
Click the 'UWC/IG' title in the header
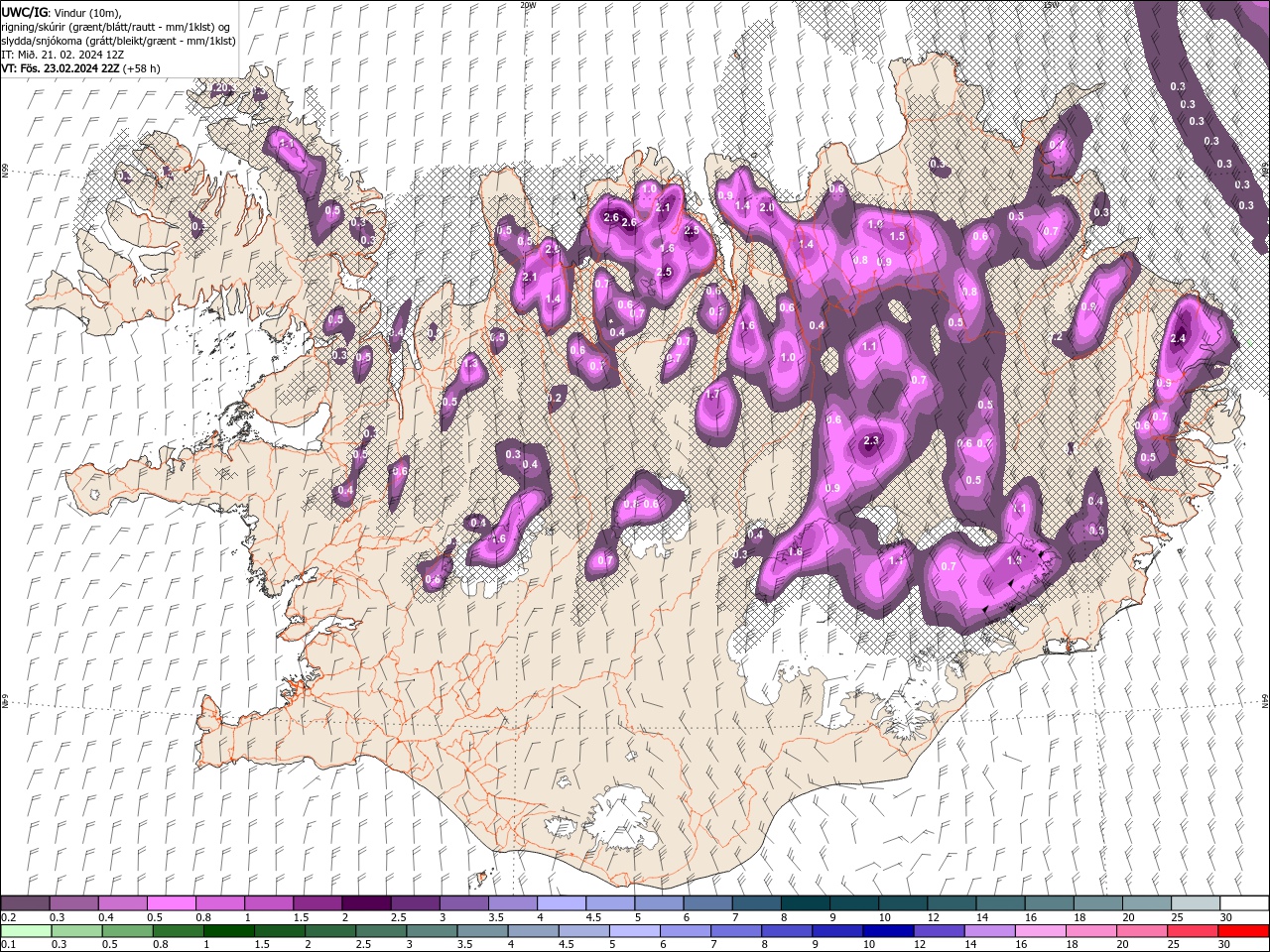(x=24, y=11)
